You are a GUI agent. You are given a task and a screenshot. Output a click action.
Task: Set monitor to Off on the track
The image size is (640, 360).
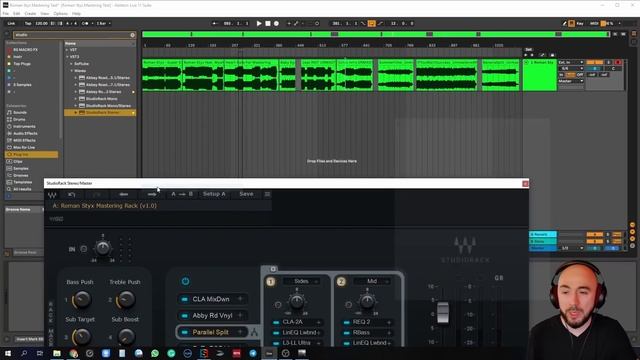pos(580,75)
